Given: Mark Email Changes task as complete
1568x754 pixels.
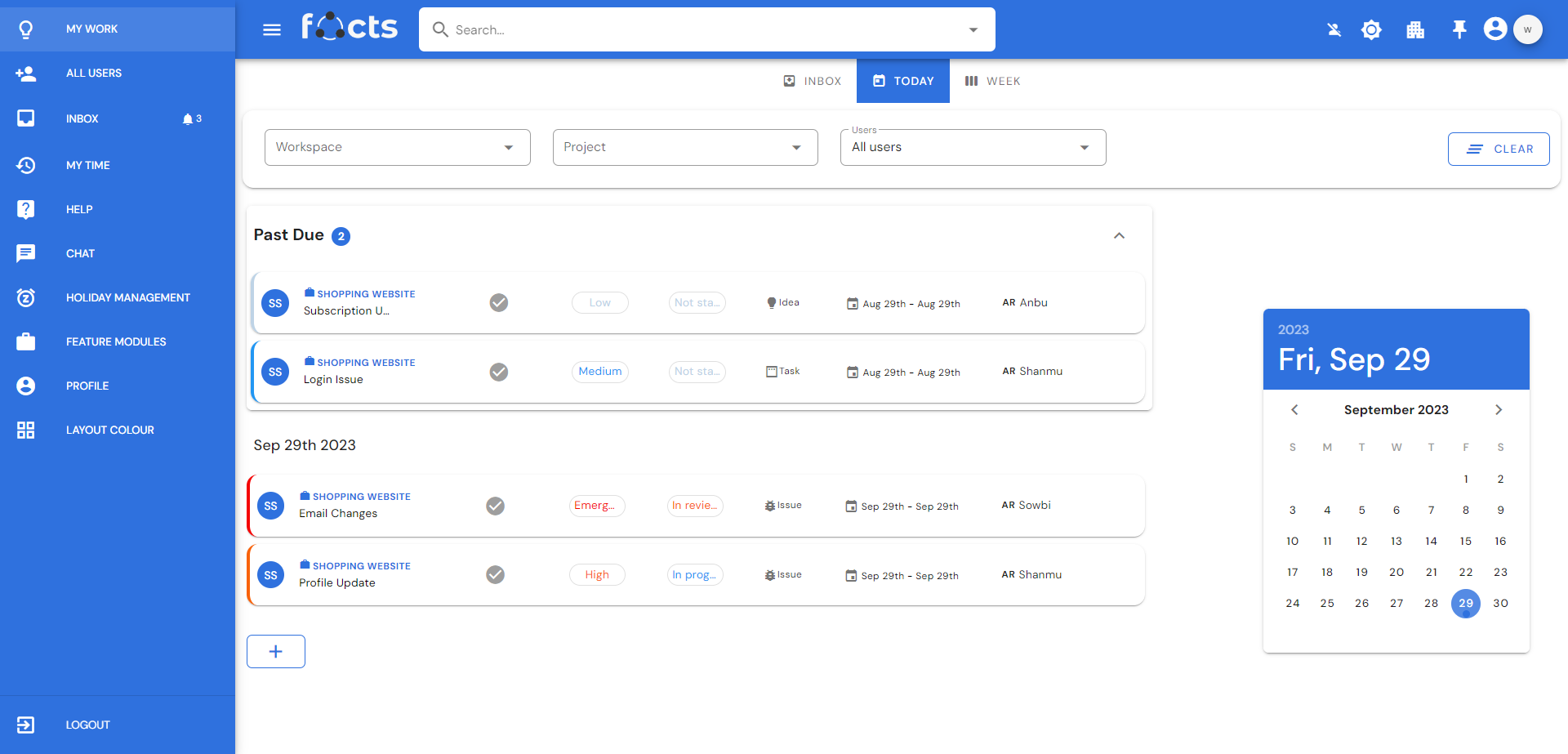Looking at the screenshot, I should click(x=495, y=506).
